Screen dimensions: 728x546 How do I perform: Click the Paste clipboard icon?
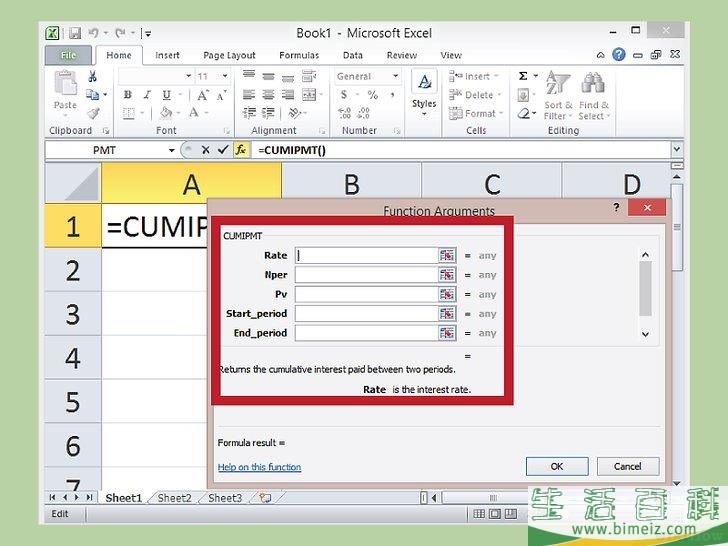click(x=65, y=84)
